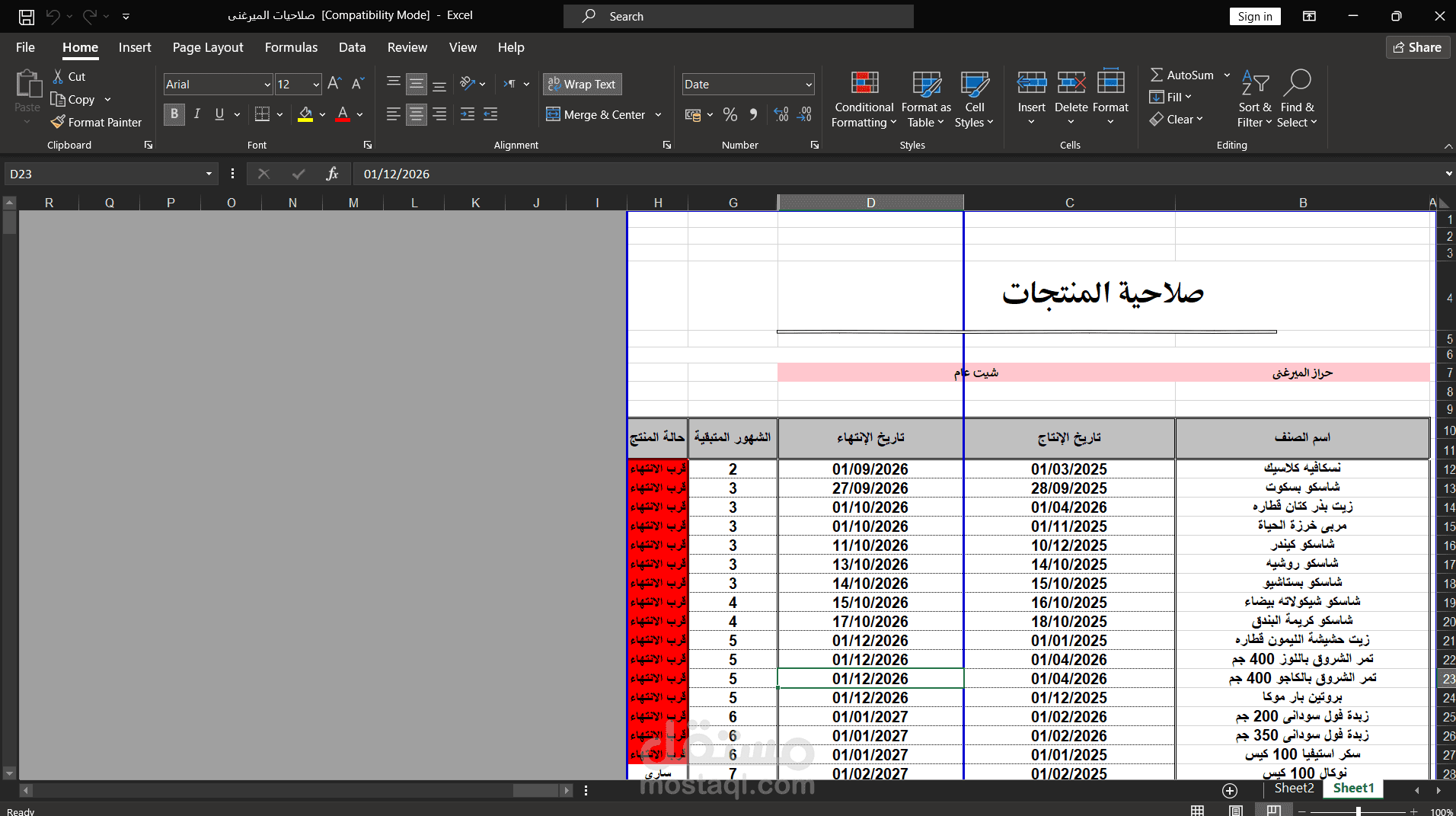1456x816 pixels.
Task: Click the Undo arrow icon
Action: click(x=53, y=16)
